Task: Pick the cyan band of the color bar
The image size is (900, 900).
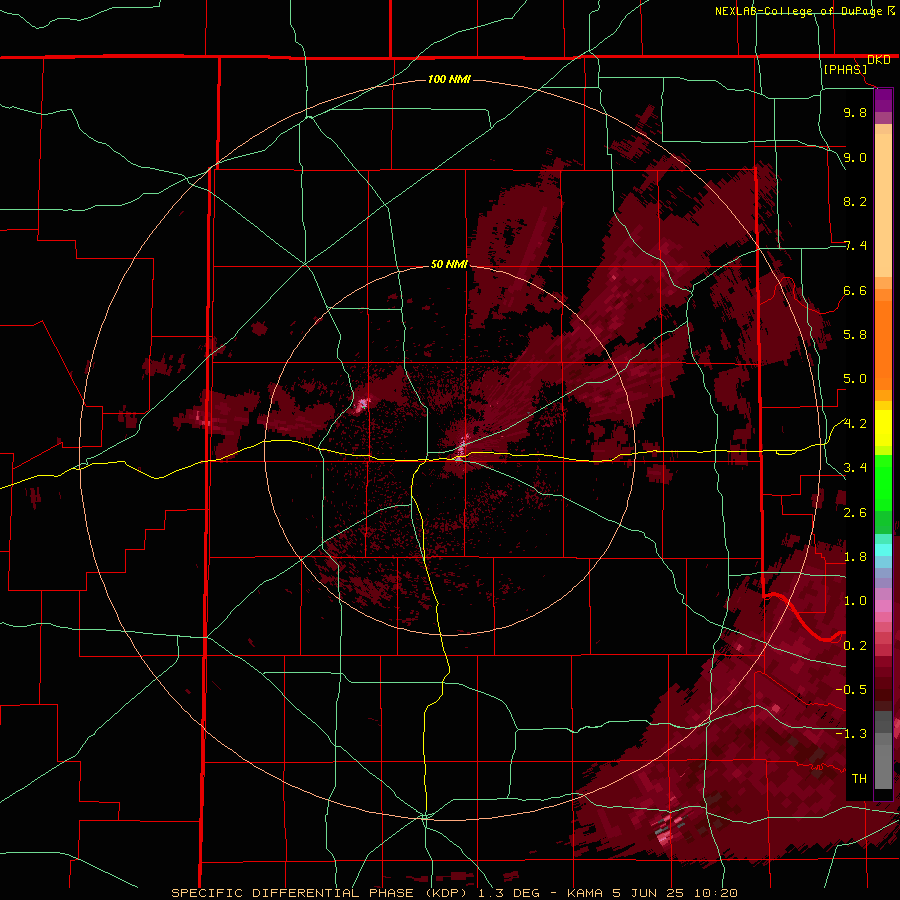Action: coord(883,549)
